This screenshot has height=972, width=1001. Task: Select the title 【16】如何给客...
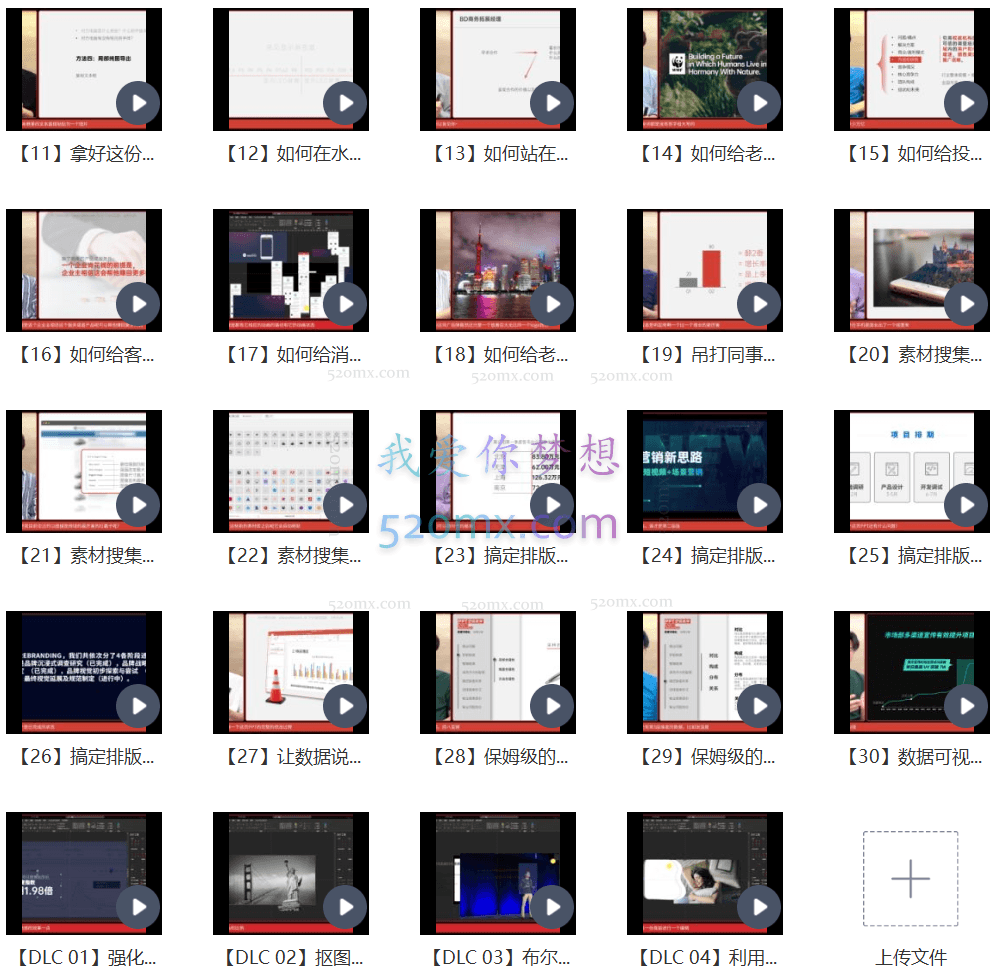pyautogui.click(x=84, y=355)
